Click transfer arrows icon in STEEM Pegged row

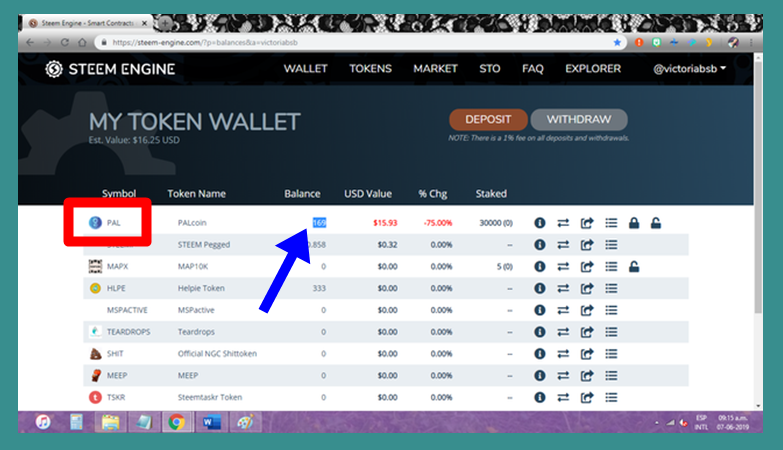563,245
